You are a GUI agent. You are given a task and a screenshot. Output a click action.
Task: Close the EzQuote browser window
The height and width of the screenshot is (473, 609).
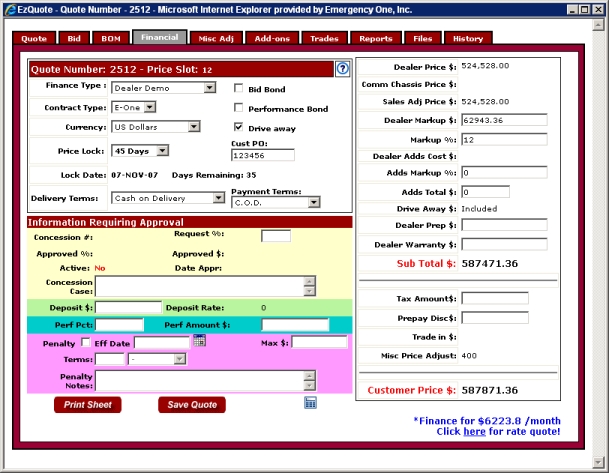pos(598,10)
